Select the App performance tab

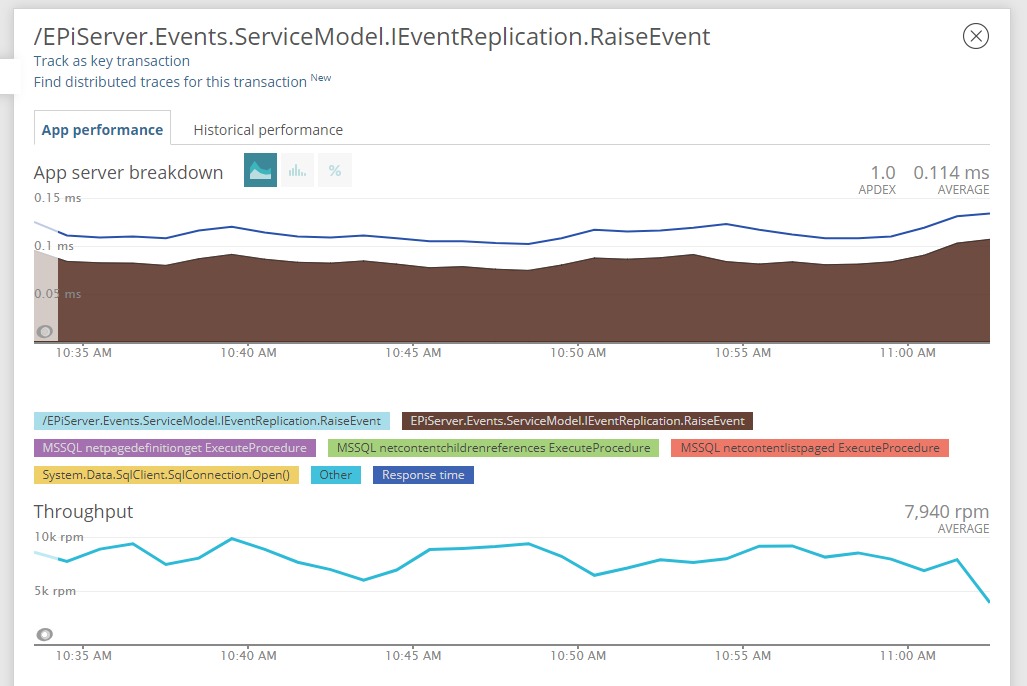pyautogui.click(x=102, y=130)
